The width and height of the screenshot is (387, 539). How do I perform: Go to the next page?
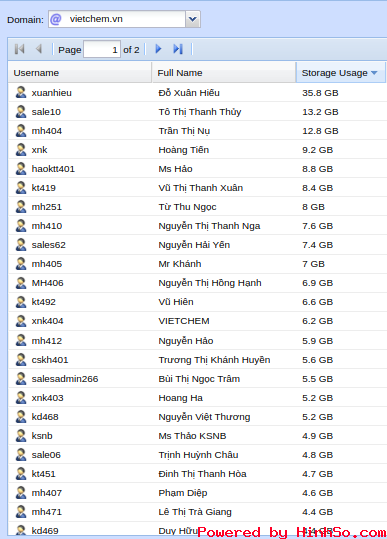pyautogui.click(x=158, y=49)
